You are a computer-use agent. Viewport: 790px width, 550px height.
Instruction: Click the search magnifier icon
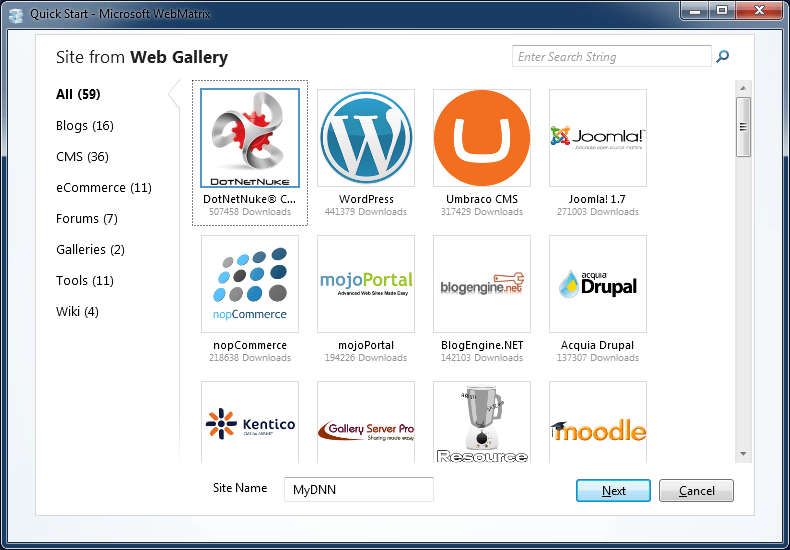722,56
